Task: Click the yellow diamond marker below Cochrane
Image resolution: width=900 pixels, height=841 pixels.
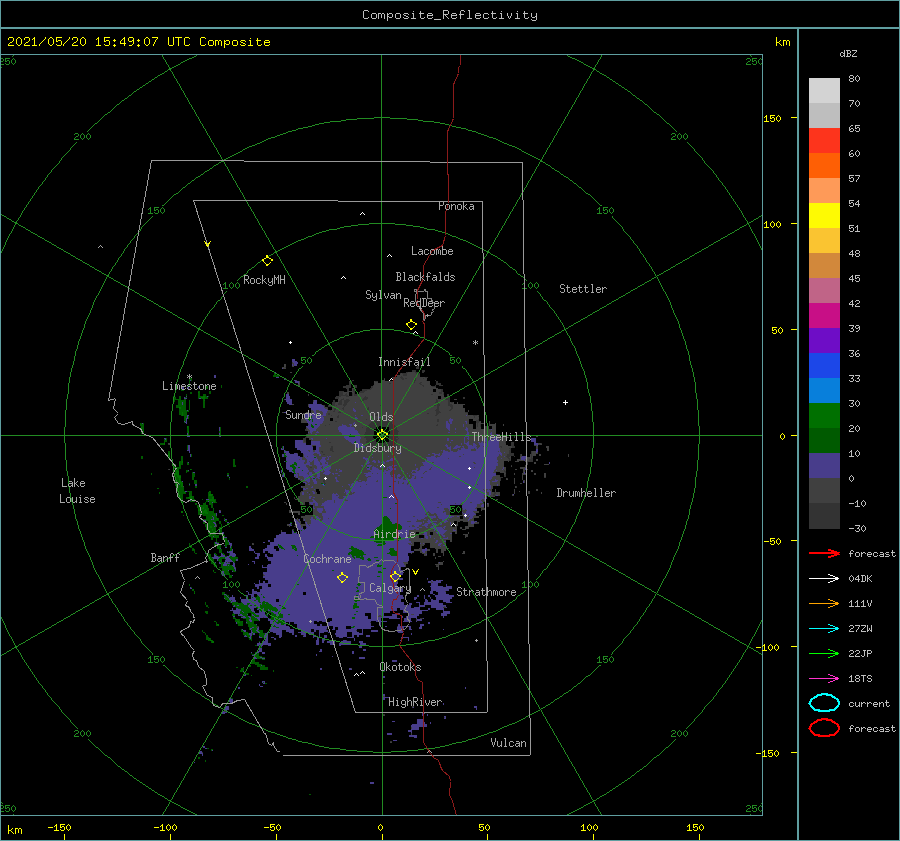Action: pos(342,578)
